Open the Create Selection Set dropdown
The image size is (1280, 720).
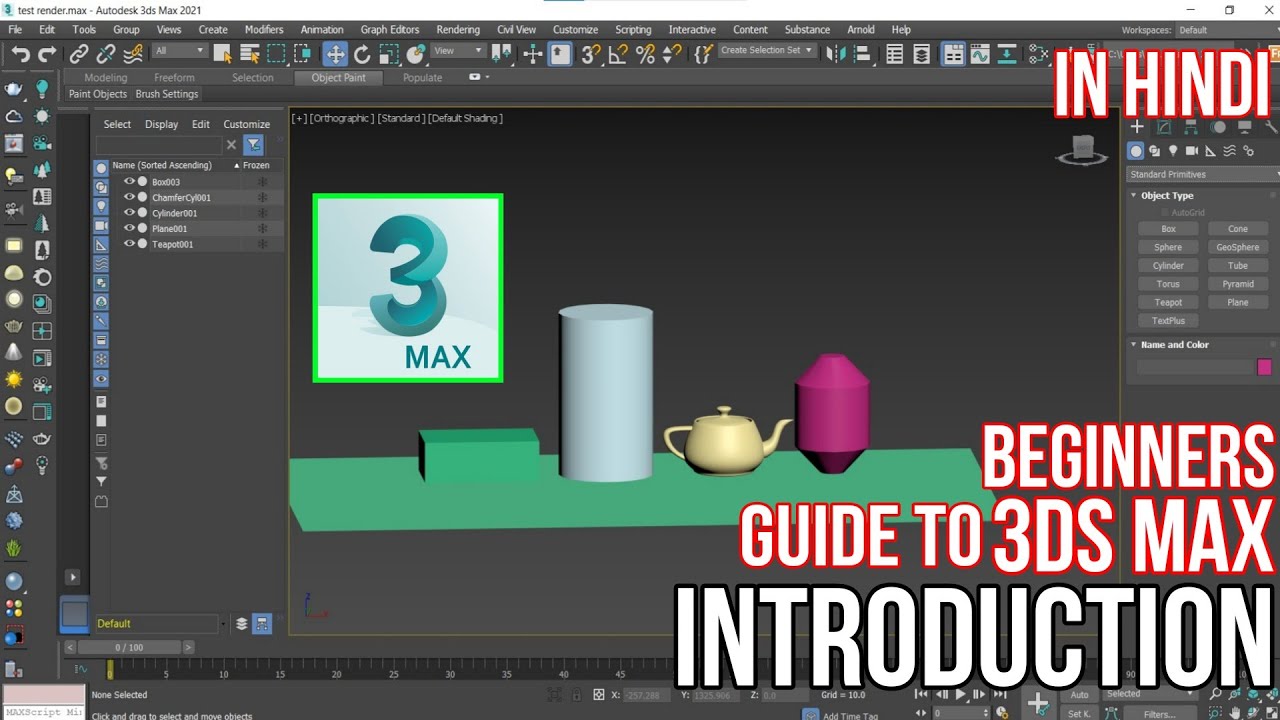[x=768, y=50]
